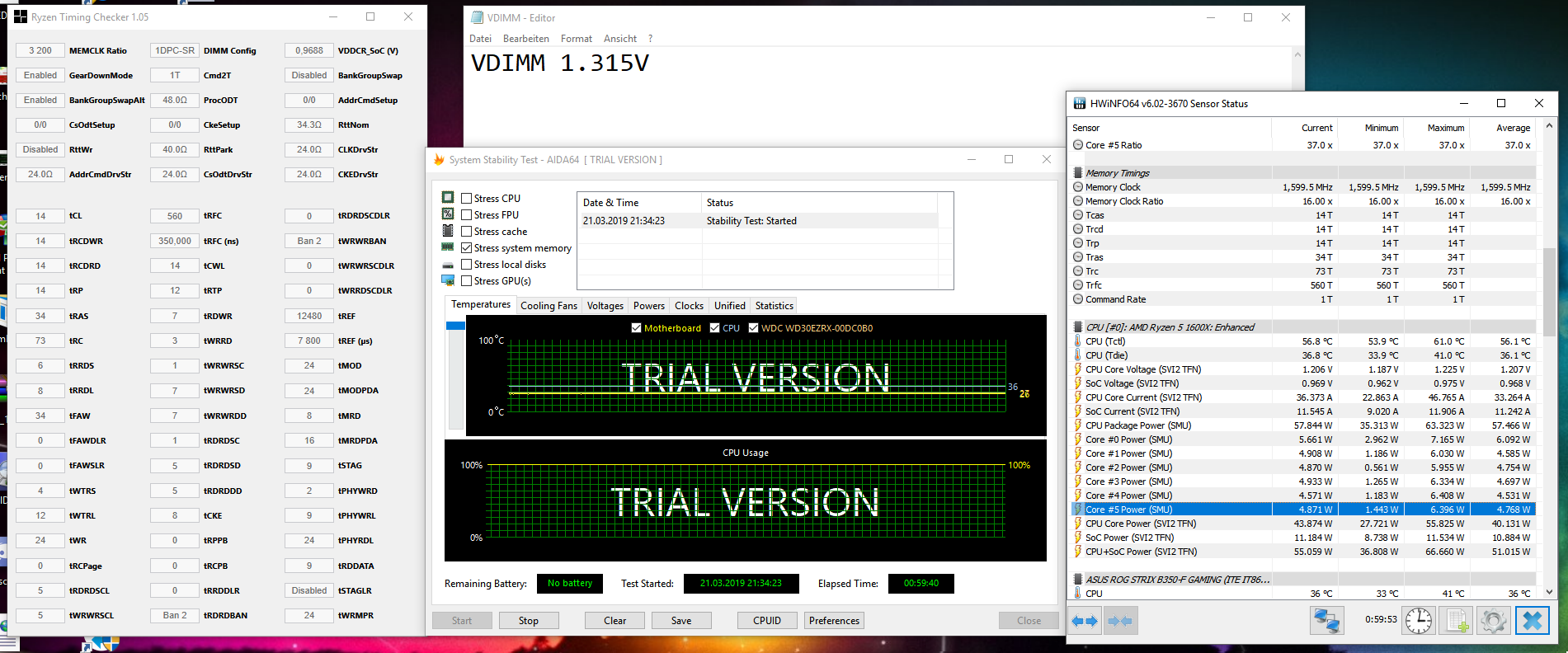Select the Trfc row in HWiNFO
Screen dimensions: 1568x653
point(1303,285)
